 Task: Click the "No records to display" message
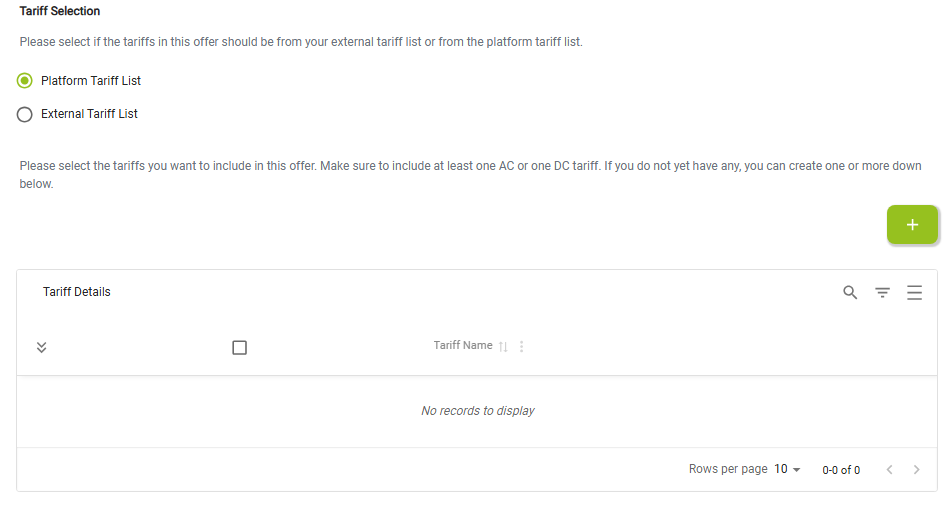[478, 411]
